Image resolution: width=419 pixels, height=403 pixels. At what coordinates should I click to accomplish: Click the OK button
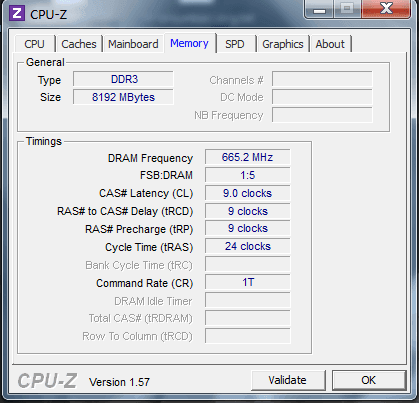click(x=369, y=380)
